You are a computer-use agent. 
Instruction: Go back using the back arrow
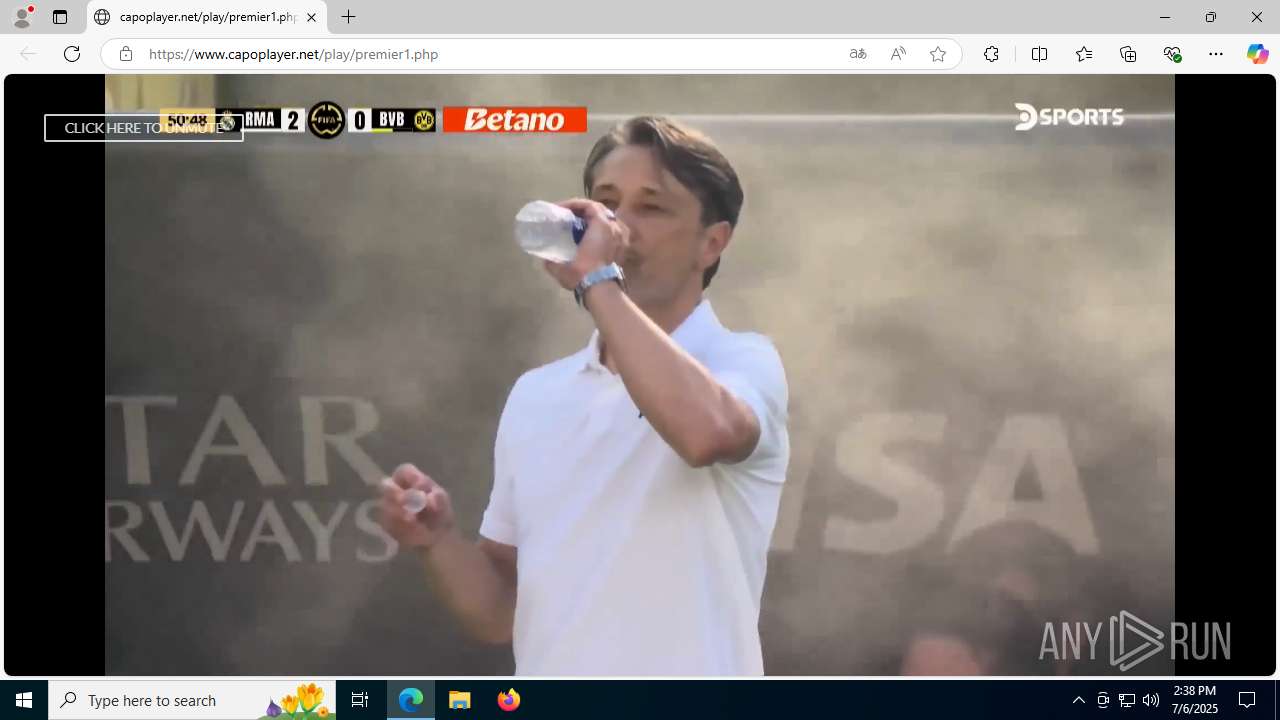(28, 54)
